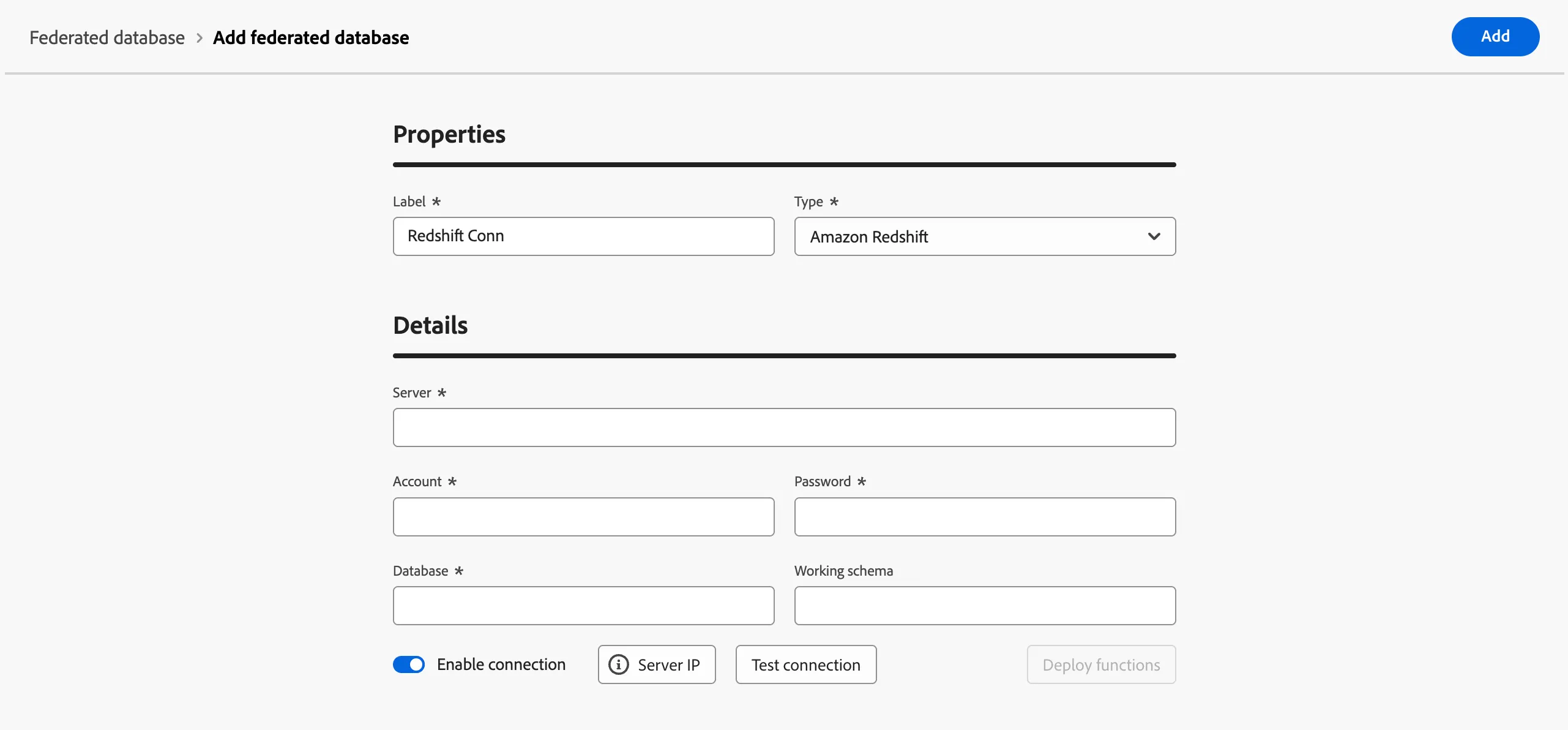Click into the Working schema field
Image resolution: width=1568 pixels, height=730 pixels.
tap(985, 606)
